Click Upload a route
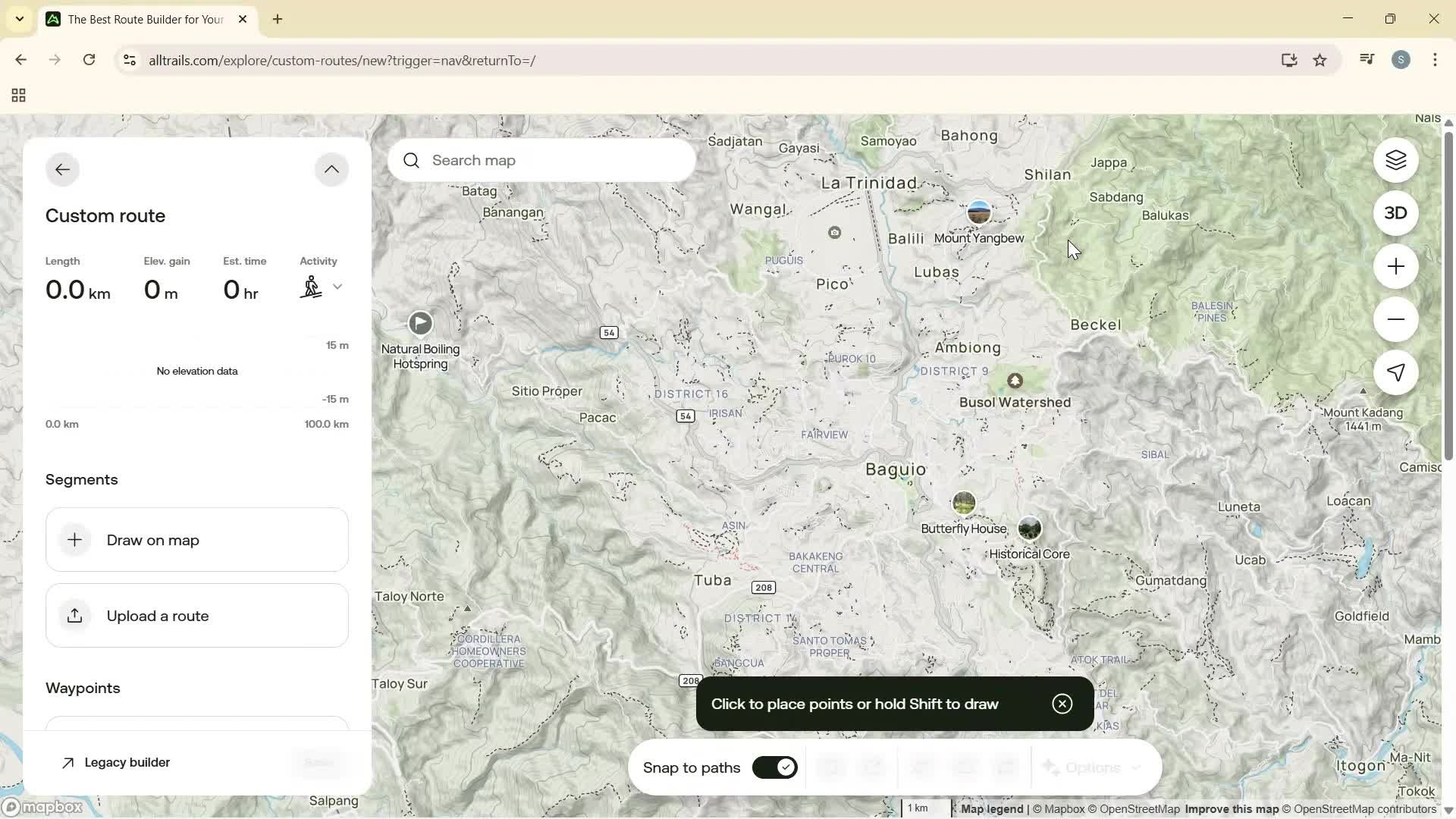This screenshot has width=1456, height=819. pyautogui.click(x=196, y=615)
